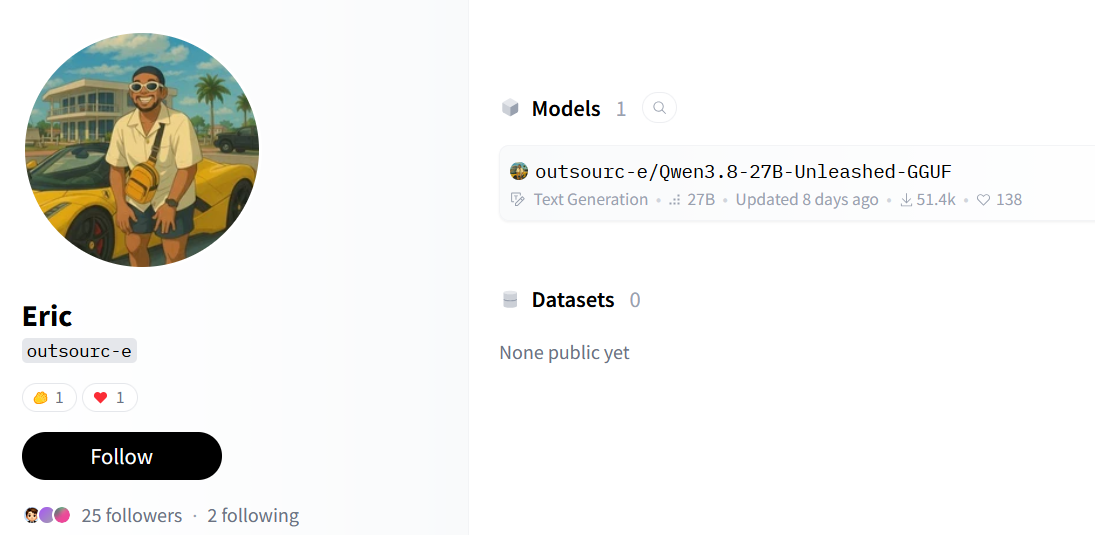This screenshot has width=1095, height=535.
Task: Click the Eric profile name heading
Action: click(x=47, y=316)
